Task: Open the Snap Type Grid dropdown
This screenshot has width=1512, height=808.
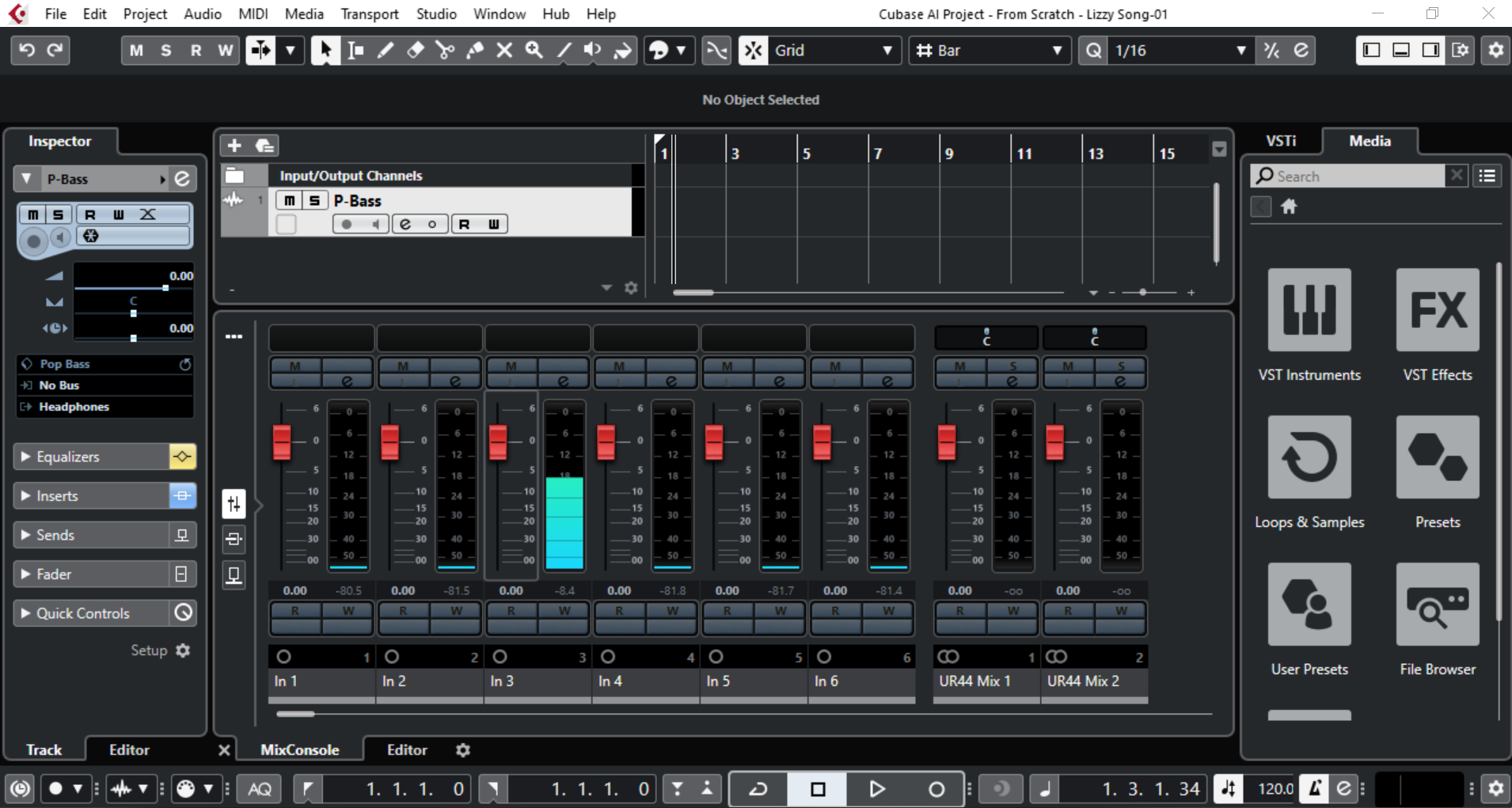Action: [x=834, y=51]
